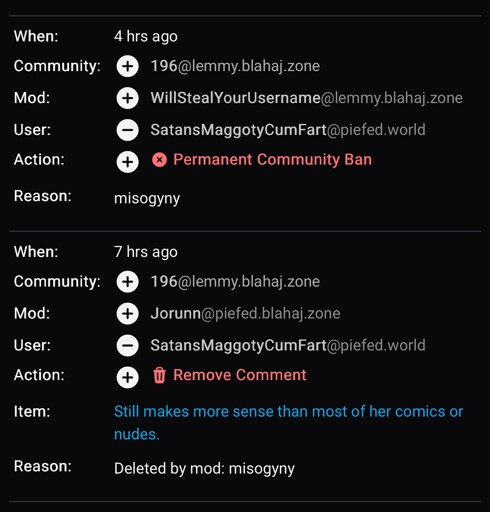
Task: Open removed comment link "Still makes more sense"
Action: pos(289,423)
